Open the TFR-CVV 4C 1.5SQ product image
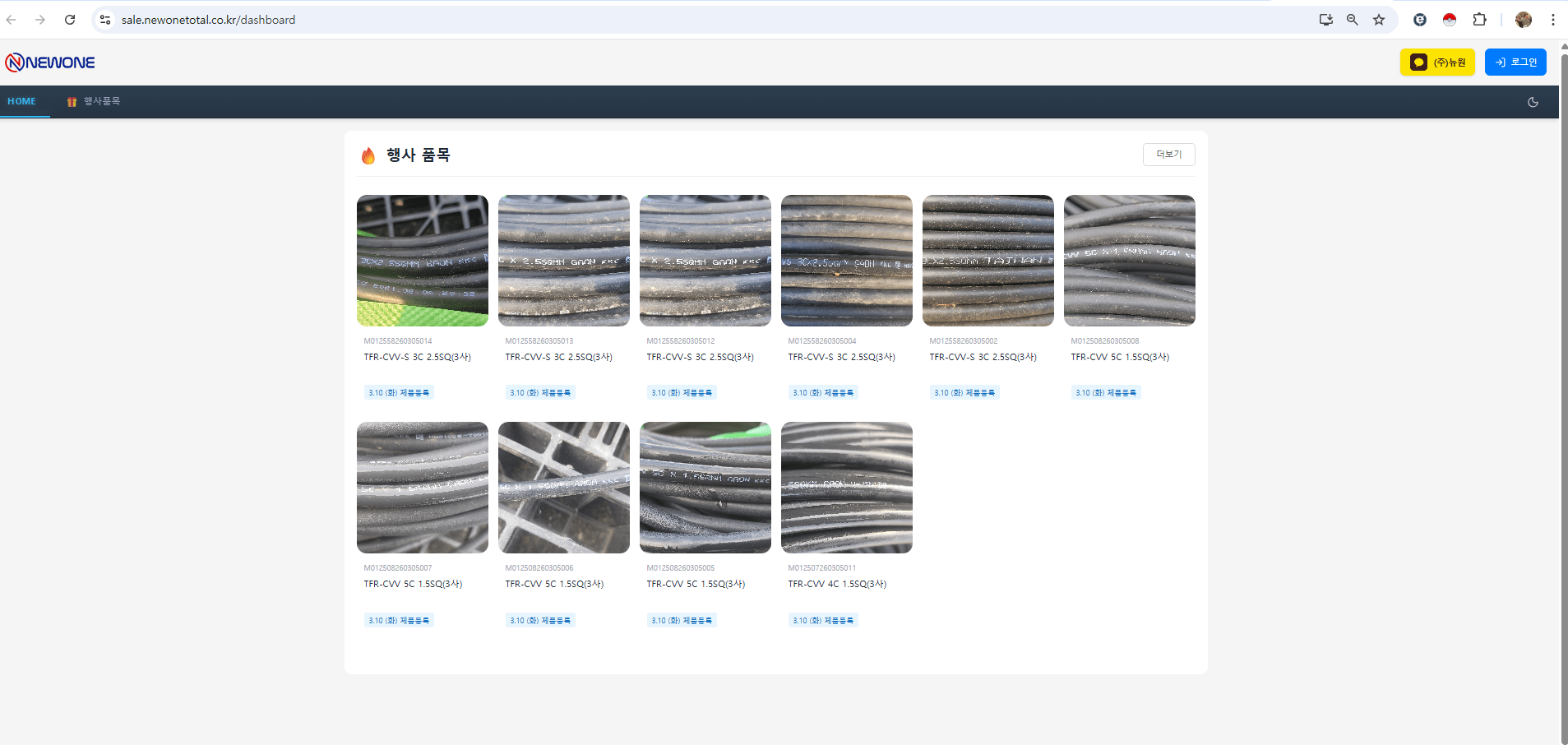 [846, 488]
